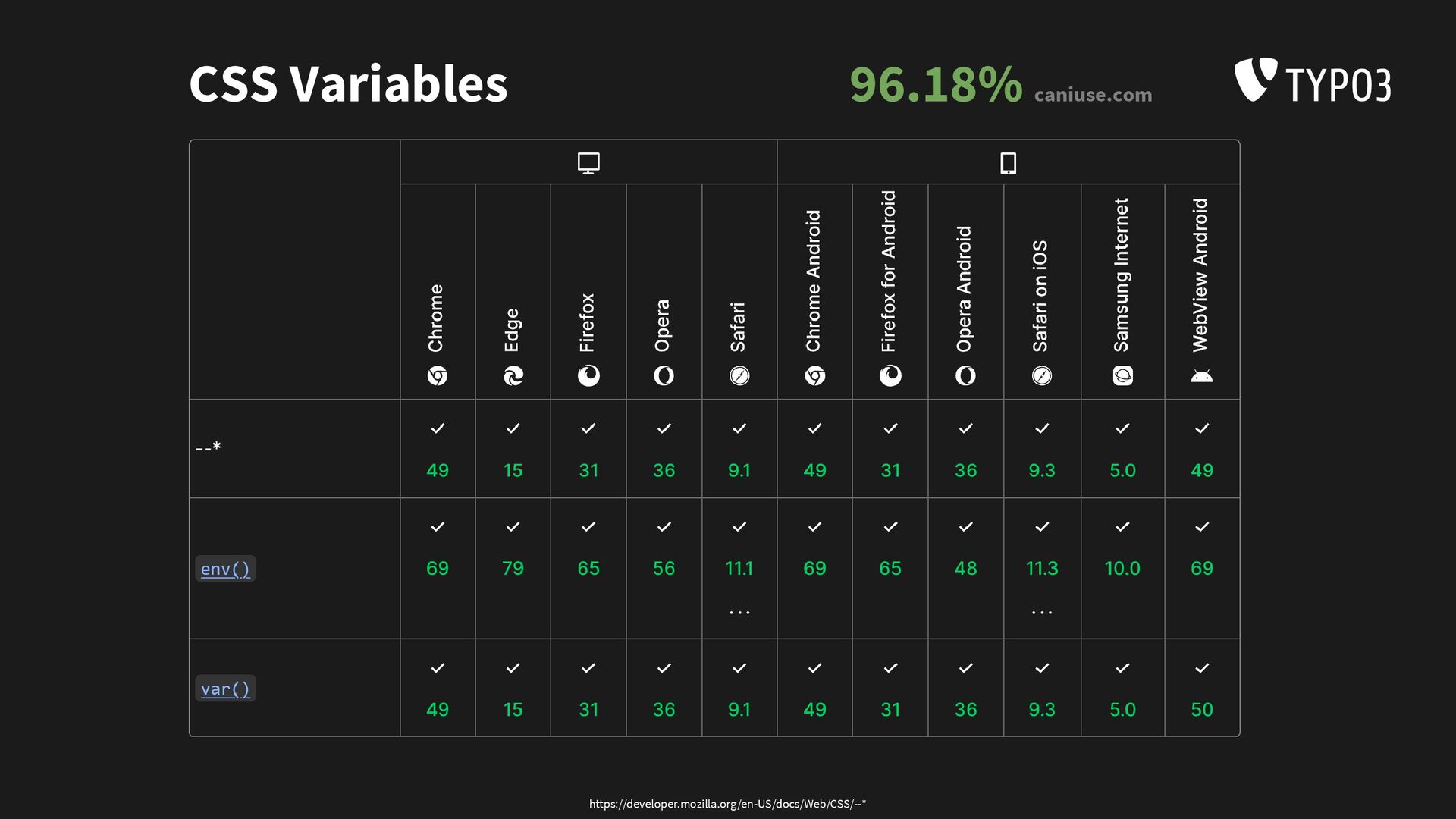Click the developer.mozilla.org source URL

727,804
